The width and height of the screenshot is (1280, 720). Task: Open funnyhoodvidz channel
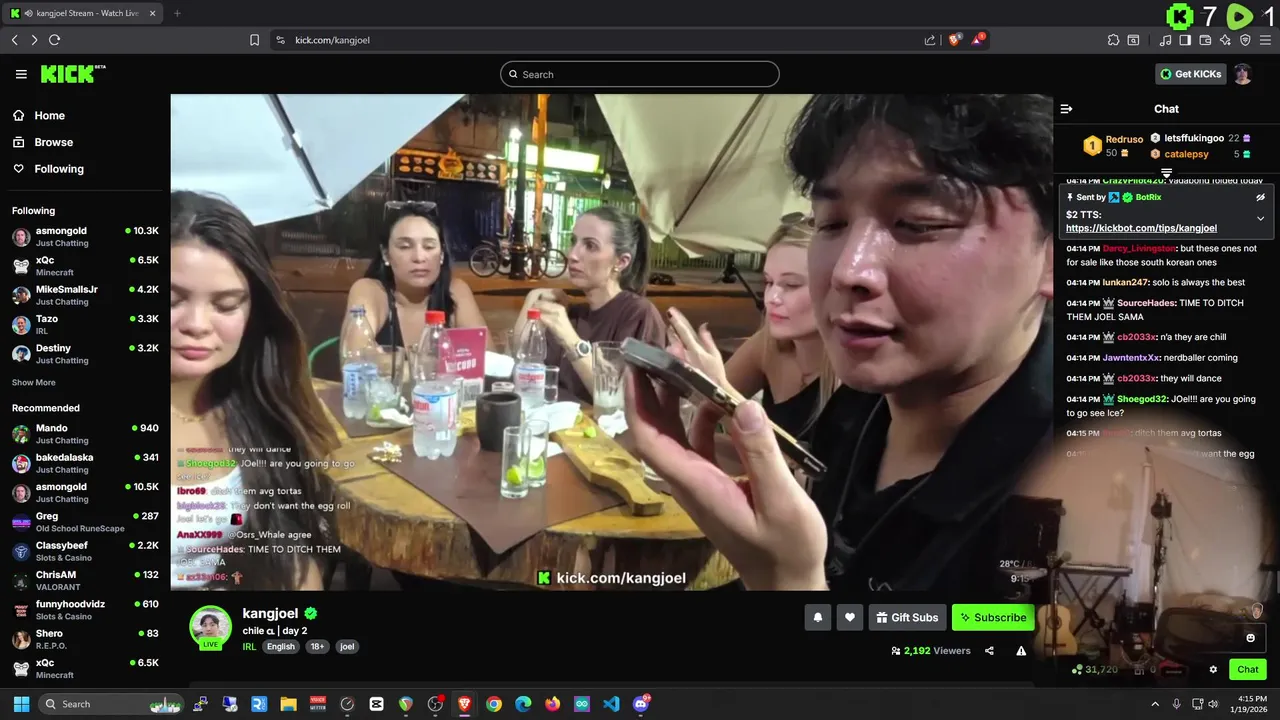85,610
